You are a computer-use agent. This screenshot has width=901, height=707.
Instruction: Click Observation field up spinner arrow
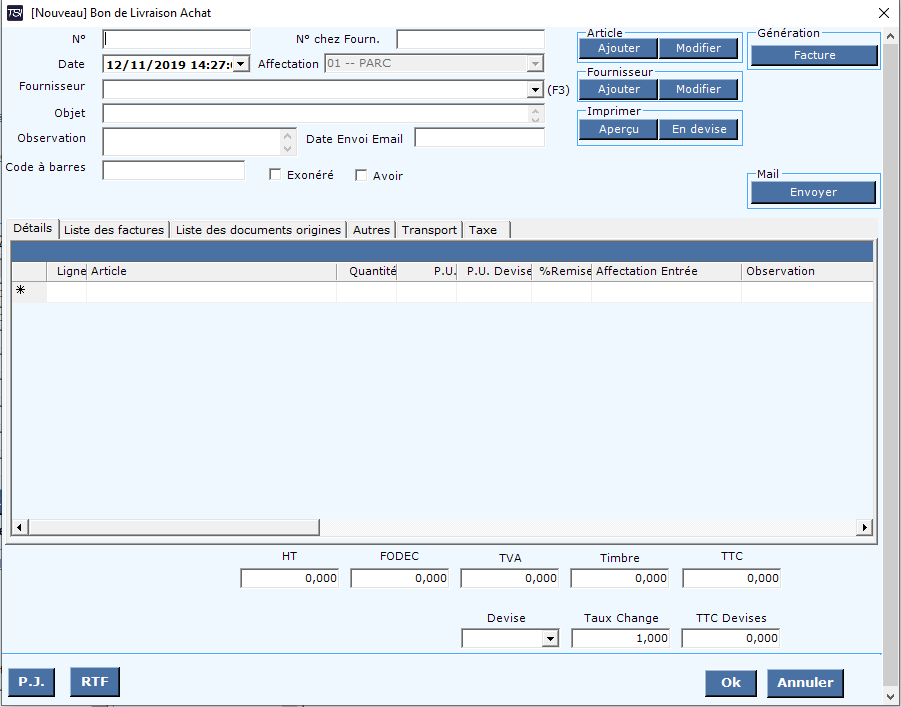pos(289,135)
